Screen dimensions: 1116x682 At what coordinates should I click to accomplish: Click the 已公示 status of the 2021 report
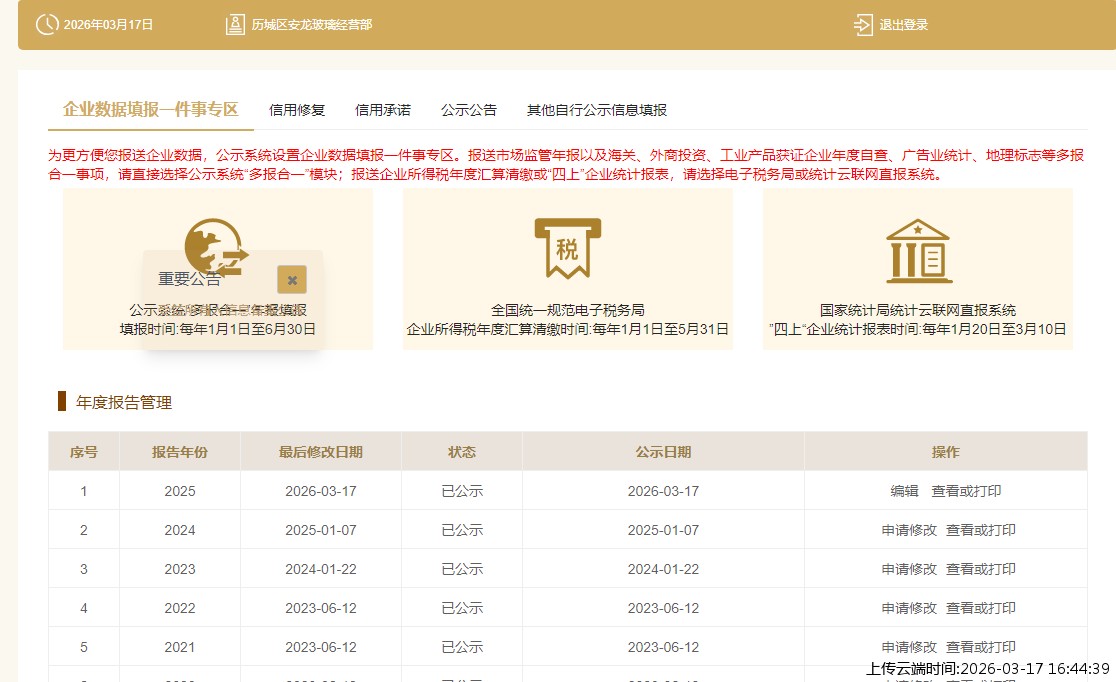tap(461, 646)
